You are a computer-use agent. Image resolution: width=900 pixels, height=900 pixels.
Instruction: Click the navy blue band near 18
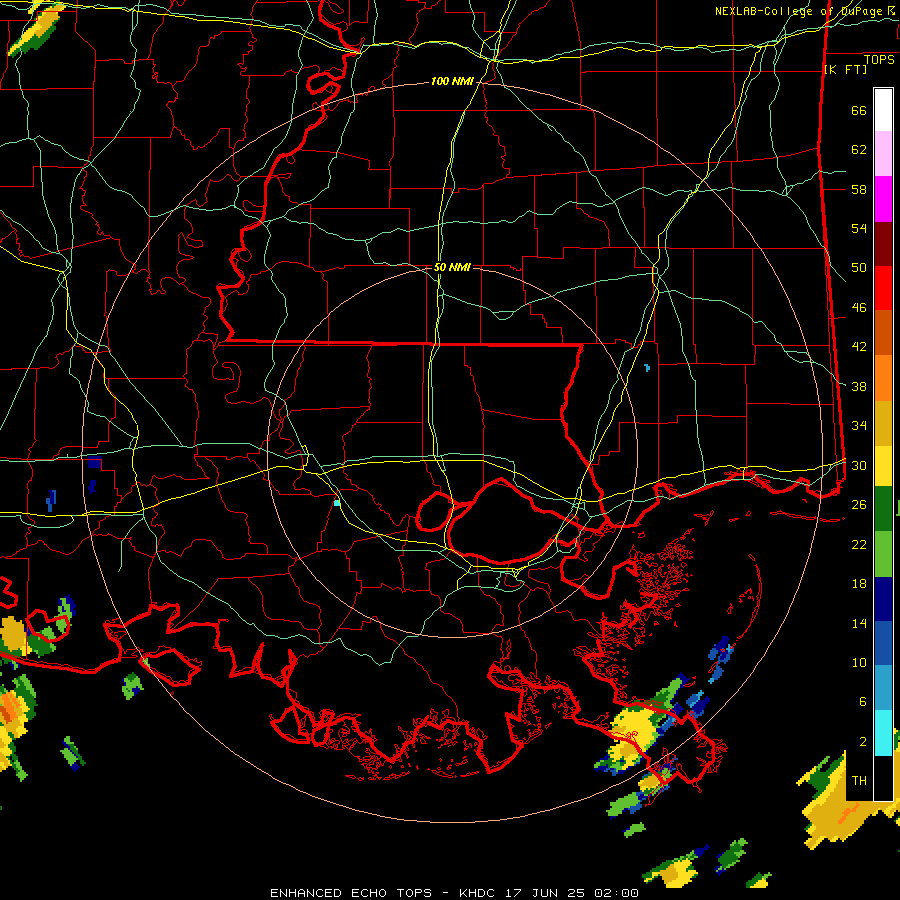point(883,599)
